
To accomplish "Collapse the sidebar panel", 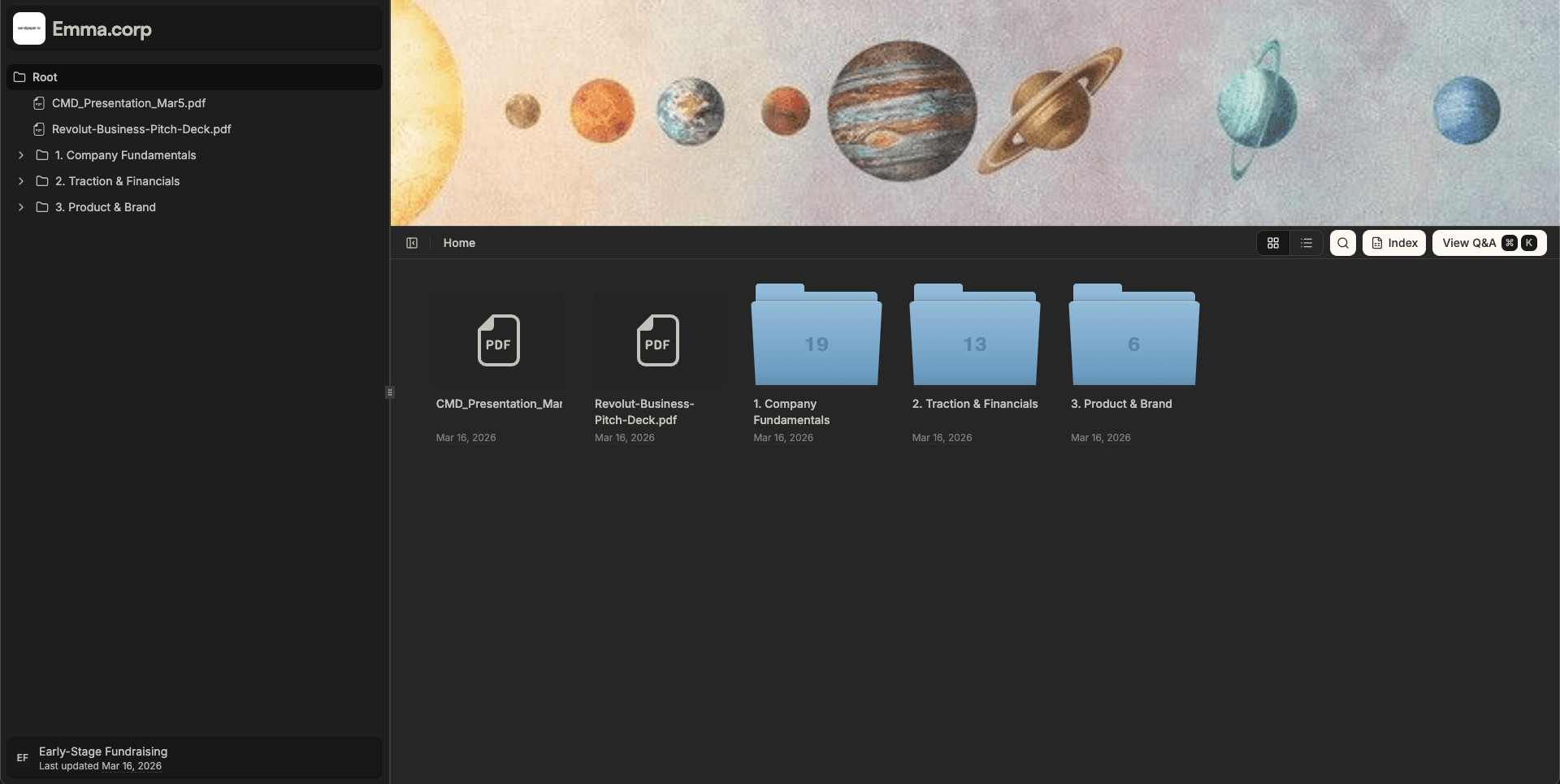I will click(x=412, y=242).
